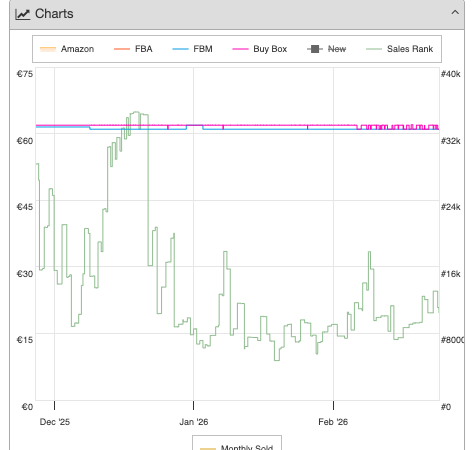Click the Sales Rank peak in mid-December
Screen dimensions: 474x450
click(136, 112)
